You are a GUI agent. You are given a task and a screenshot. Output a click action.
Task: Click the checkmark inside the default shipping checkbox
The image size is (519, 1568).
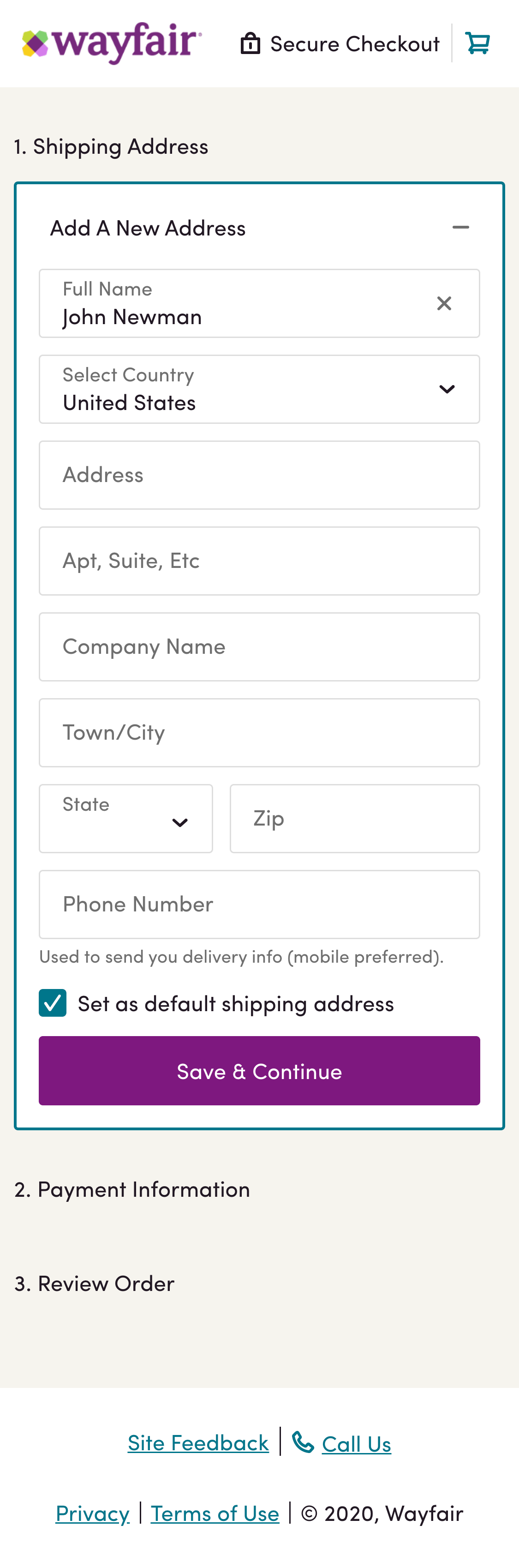point(52,1002)
